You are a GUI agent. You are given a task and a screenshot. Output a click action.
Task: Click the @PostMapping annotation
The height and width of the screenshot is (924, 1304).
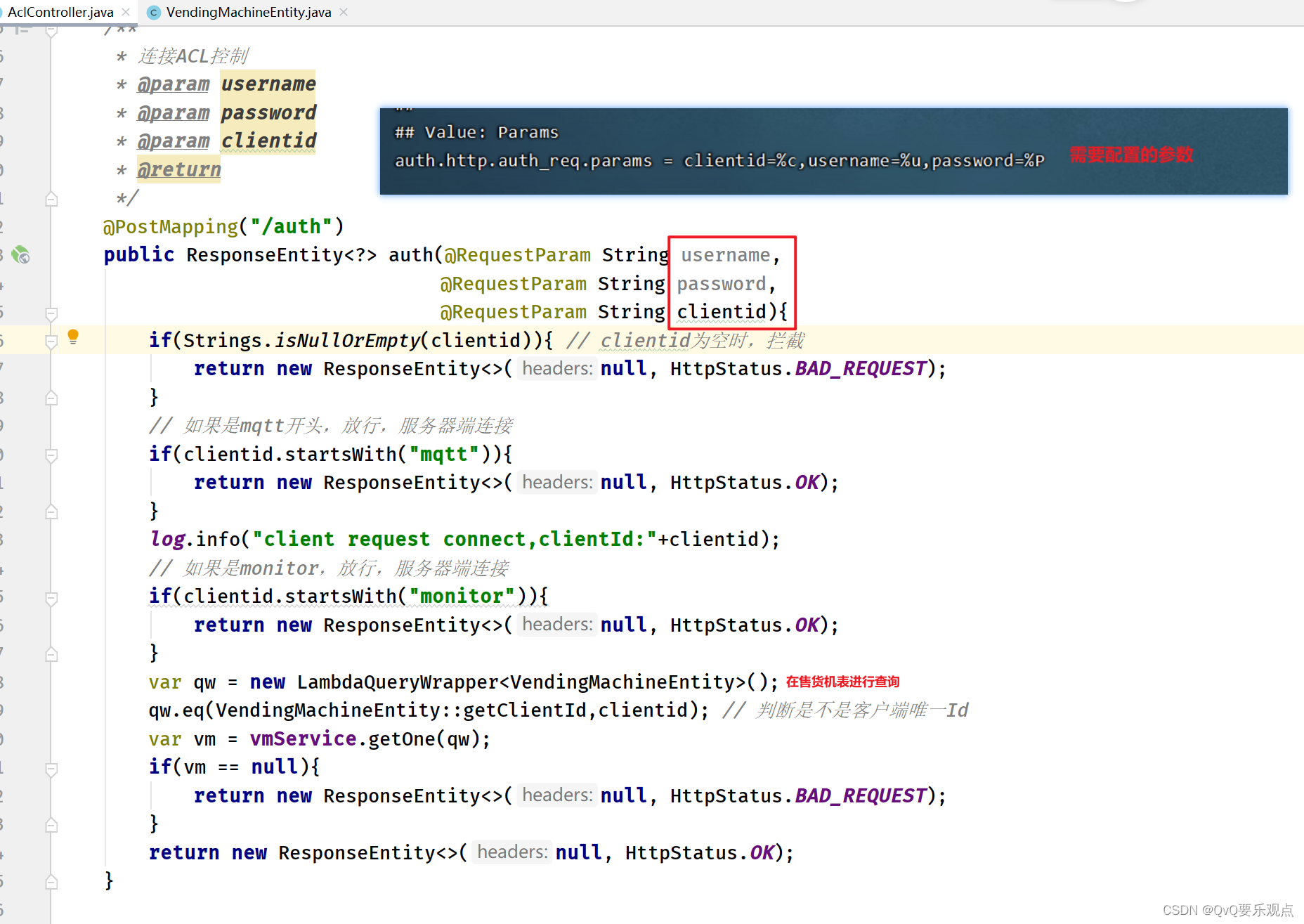pyautogui.click(x=170, y=227)
